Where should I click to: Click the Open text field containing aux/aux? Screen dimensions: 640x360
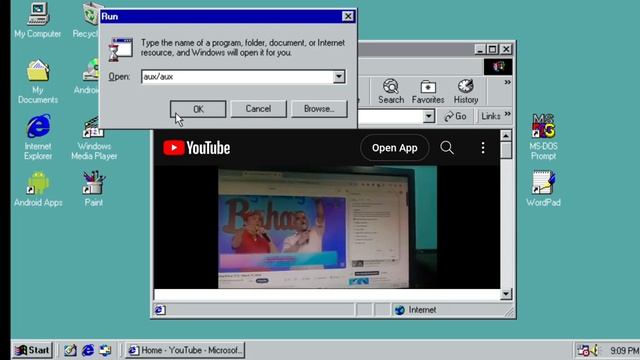pos(238,77)
